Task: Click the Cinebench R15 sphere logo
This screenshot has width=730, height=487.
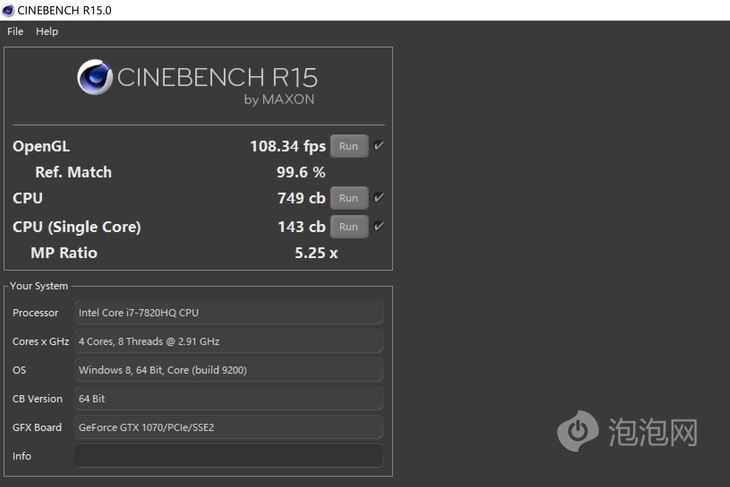Action: [x=95, y=77]
